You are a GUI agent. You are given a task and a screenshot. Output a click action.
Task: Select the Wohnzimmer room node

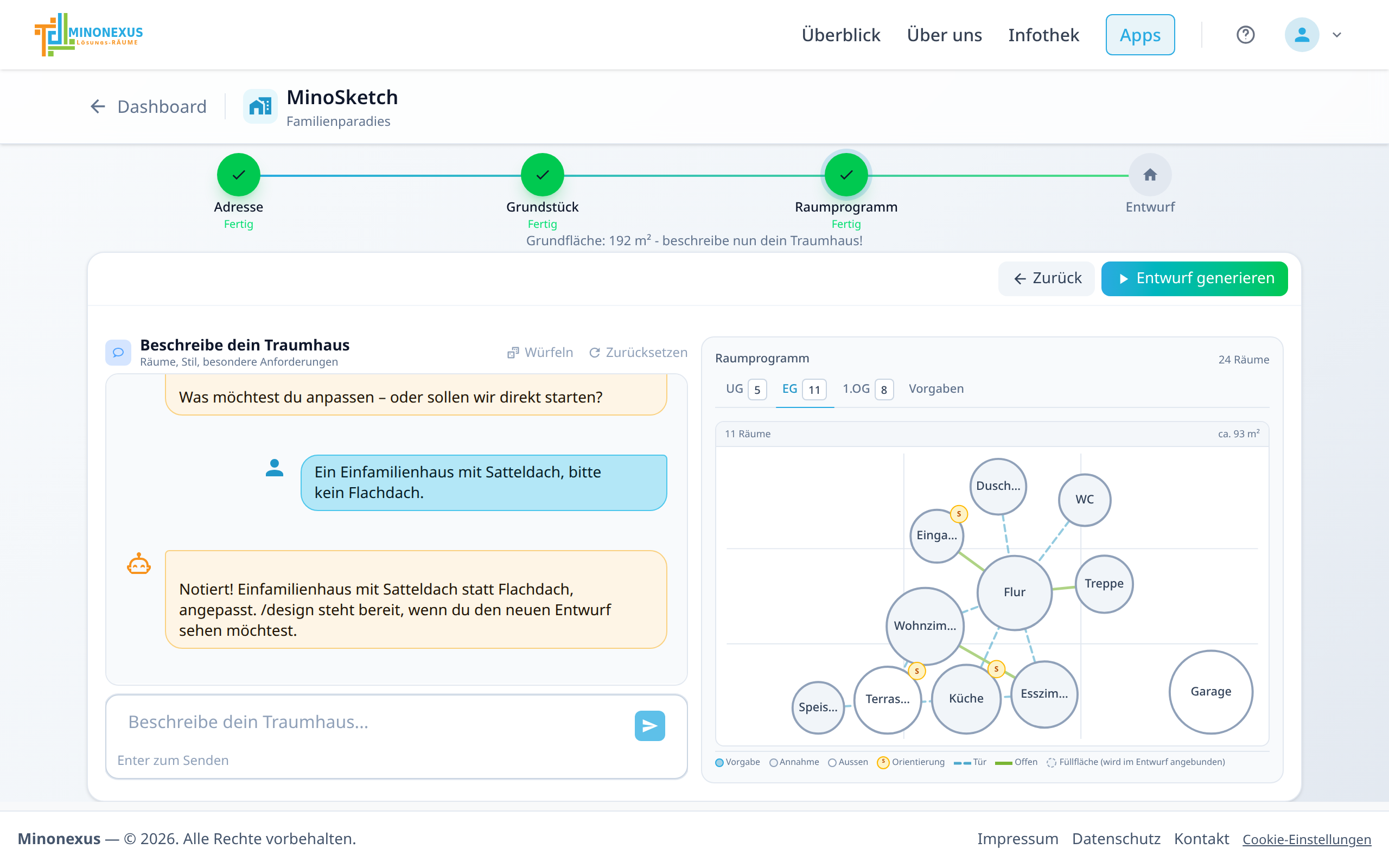(x=925, y=626)
